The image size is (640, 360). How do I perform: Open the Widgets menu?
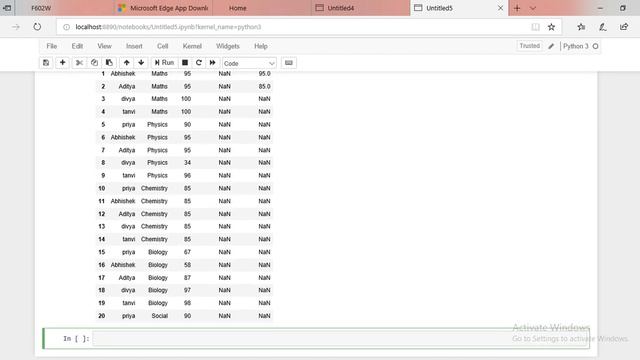(228, 46)
